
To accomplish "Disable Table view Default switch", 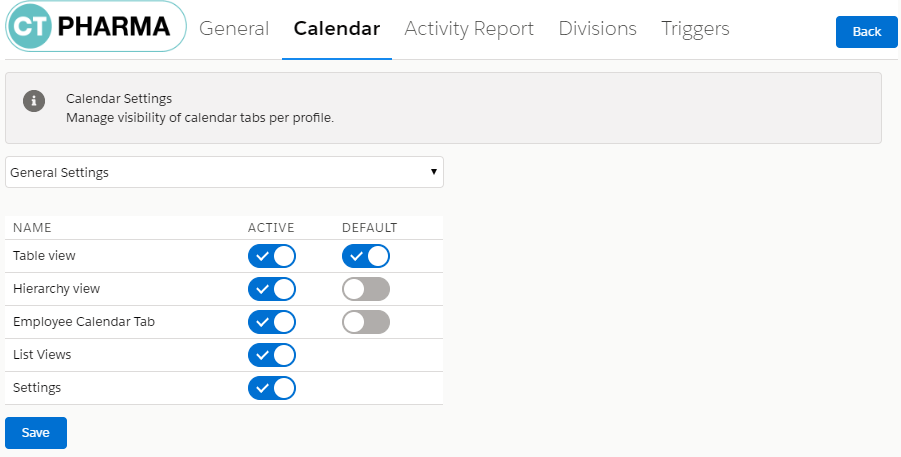I will click(x=366, y=256).
